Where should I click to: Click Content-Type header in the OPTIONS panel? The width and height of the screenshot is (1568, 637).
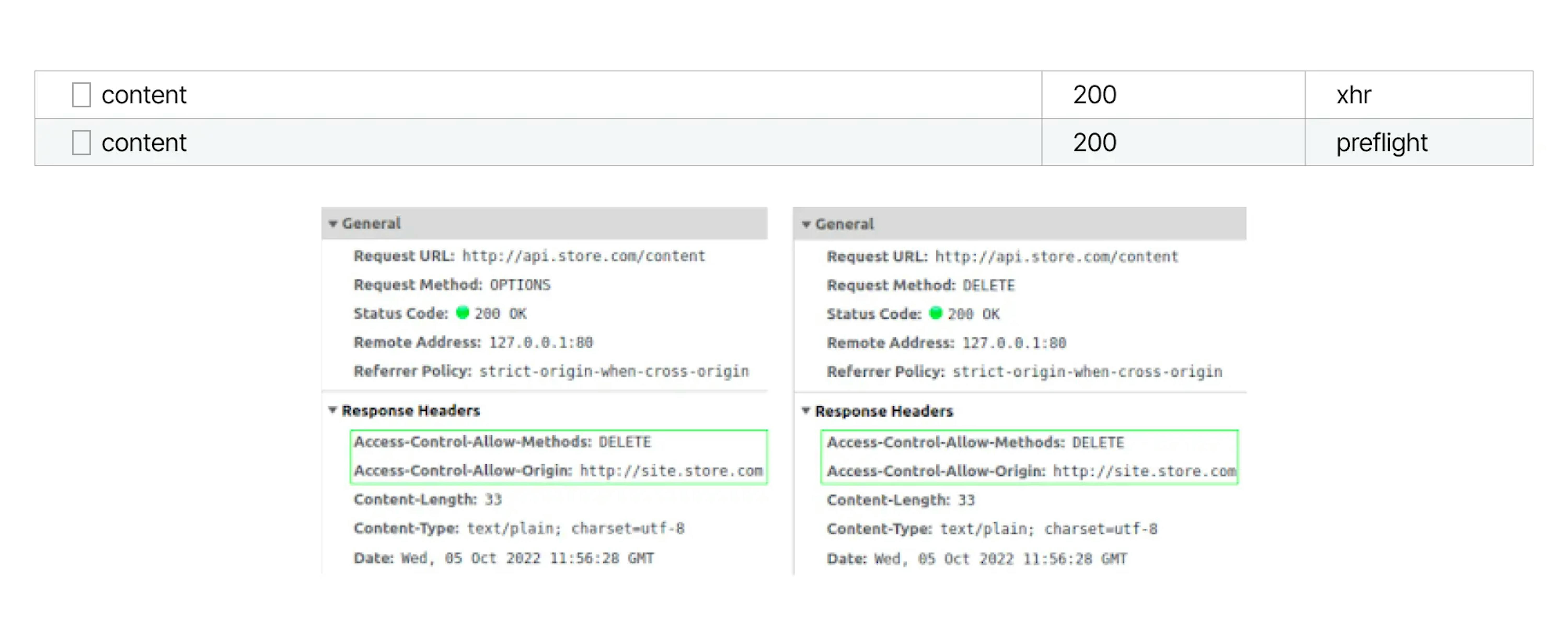point(519,528)
